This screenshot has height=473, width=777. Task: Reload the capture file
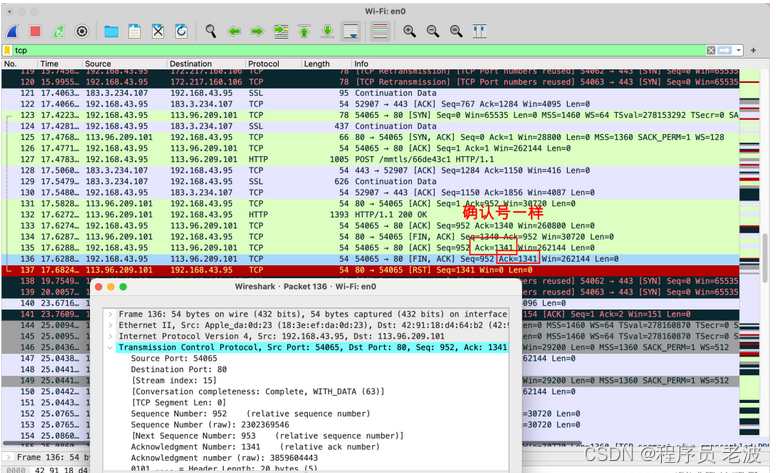(181, 32)
